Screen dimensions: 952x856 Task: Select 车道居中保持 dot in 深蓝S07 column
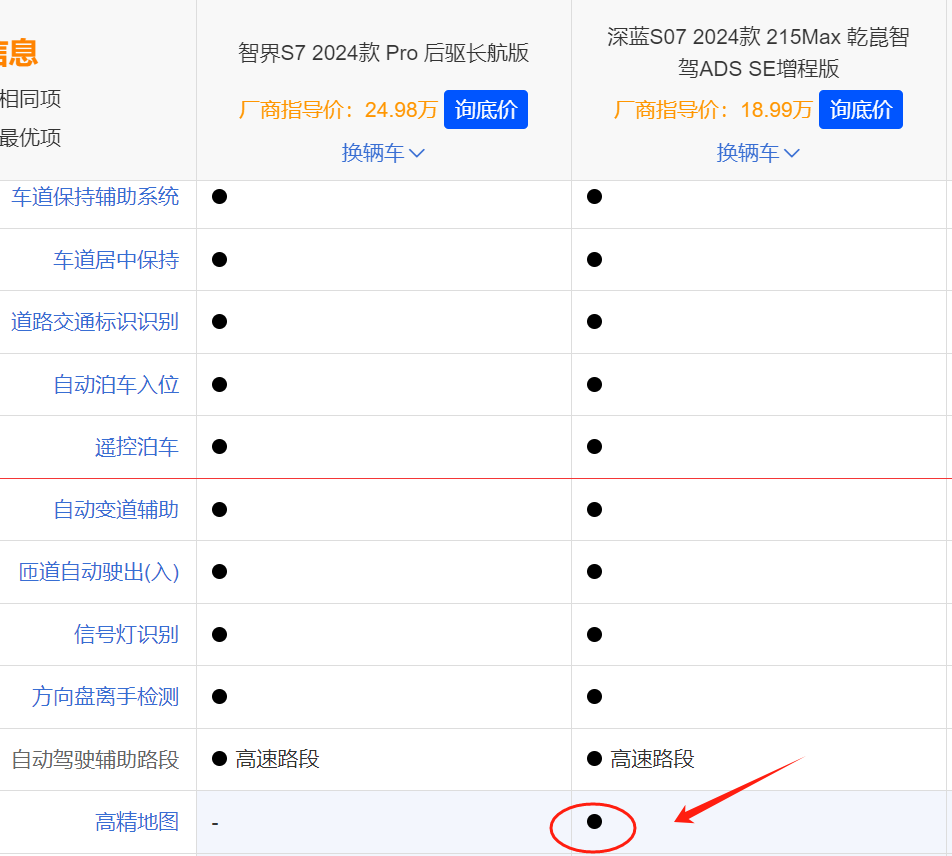[594, 260]
